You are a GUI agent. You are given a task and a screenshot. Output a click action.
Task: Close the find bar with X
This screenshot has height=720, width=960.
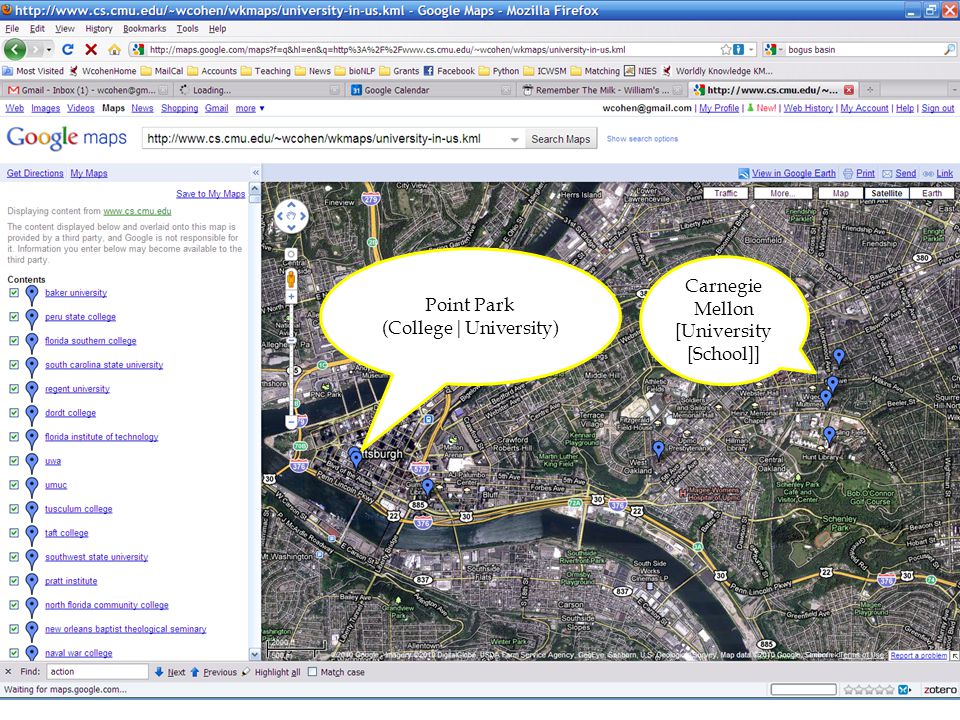click(x=9, y=672)
